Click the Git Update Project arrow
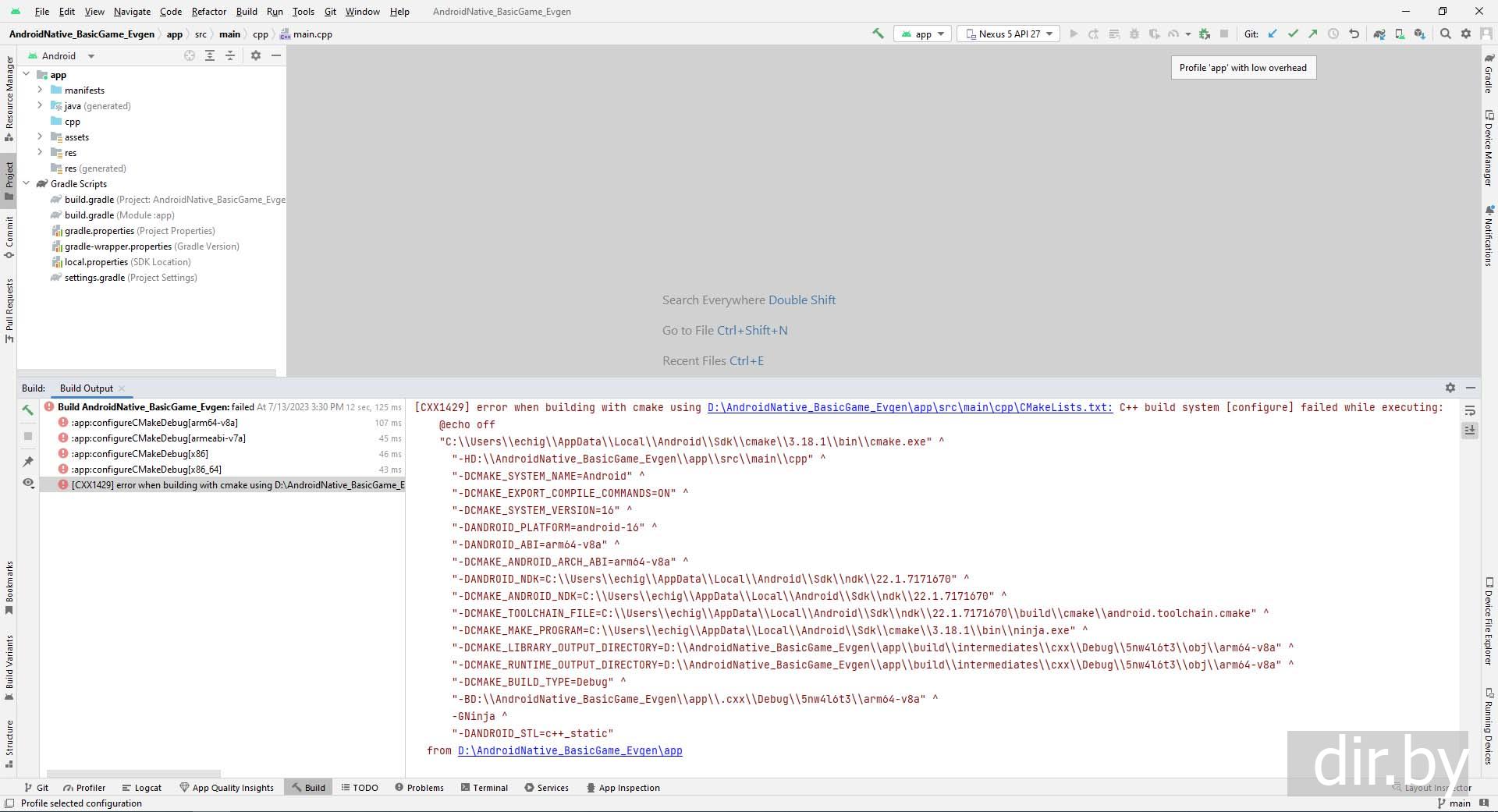 1273,34
